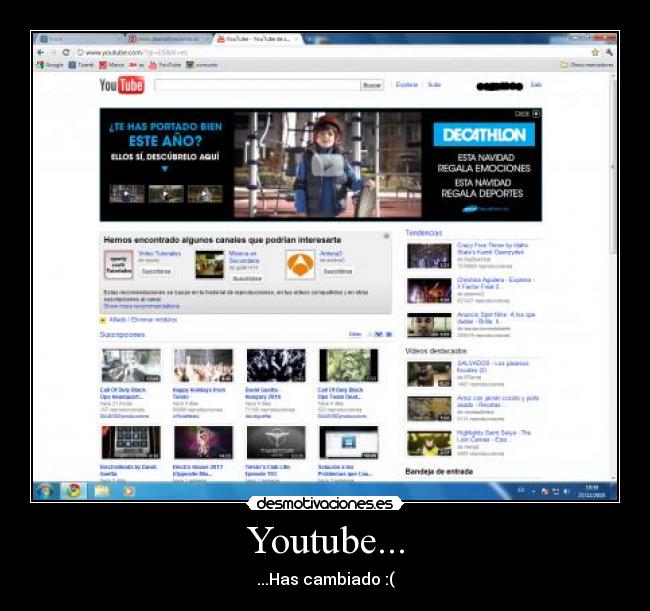
Task: Open the Electro House 2011 video thumbnail
Action: (x=203, y=442)
